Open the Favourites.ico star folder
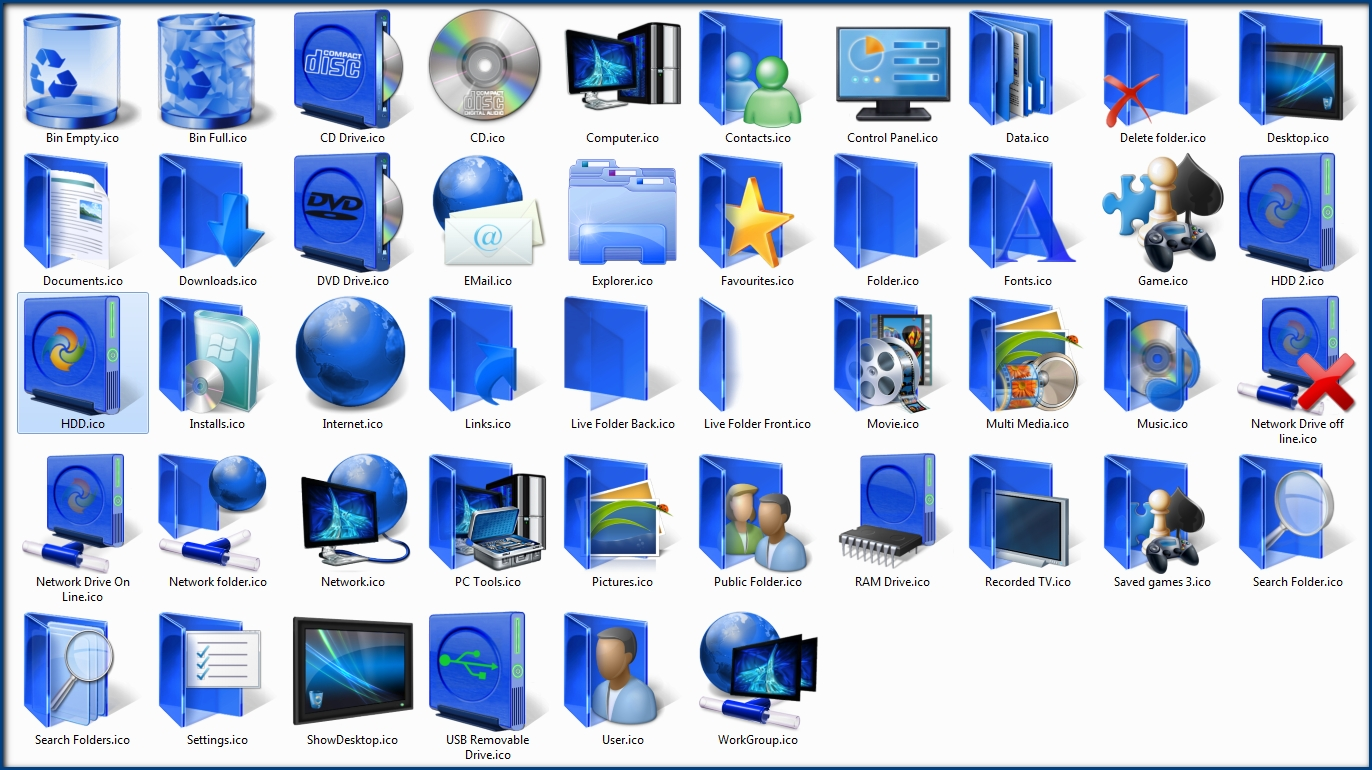Screen dimensions: 1372x770 coord(756,211)
